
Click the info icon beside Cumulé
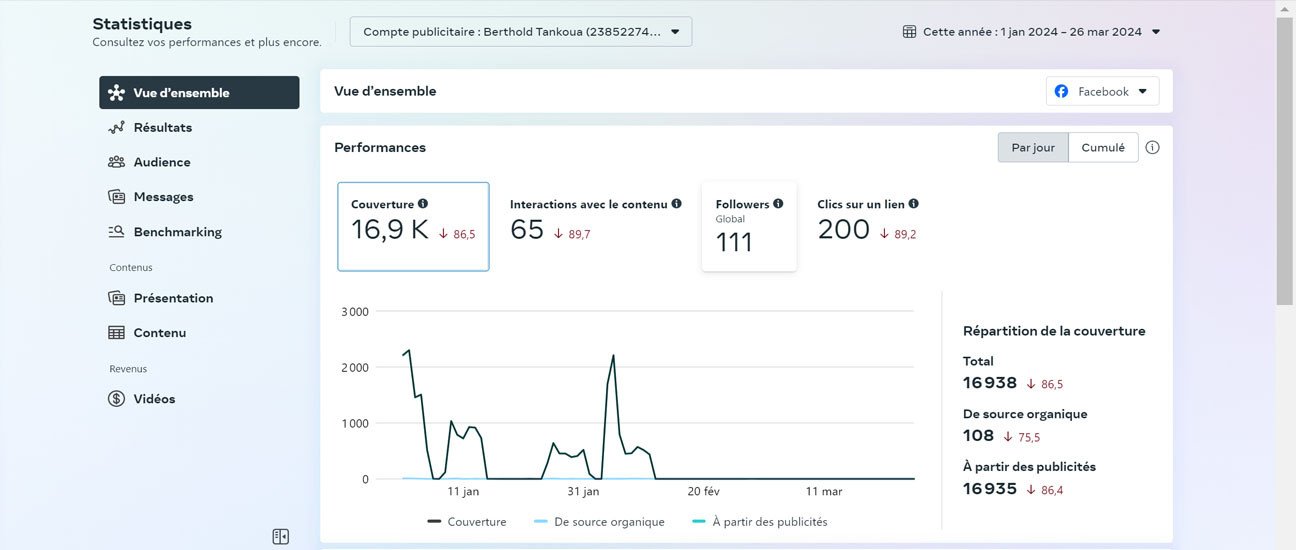pos(1152,148)
